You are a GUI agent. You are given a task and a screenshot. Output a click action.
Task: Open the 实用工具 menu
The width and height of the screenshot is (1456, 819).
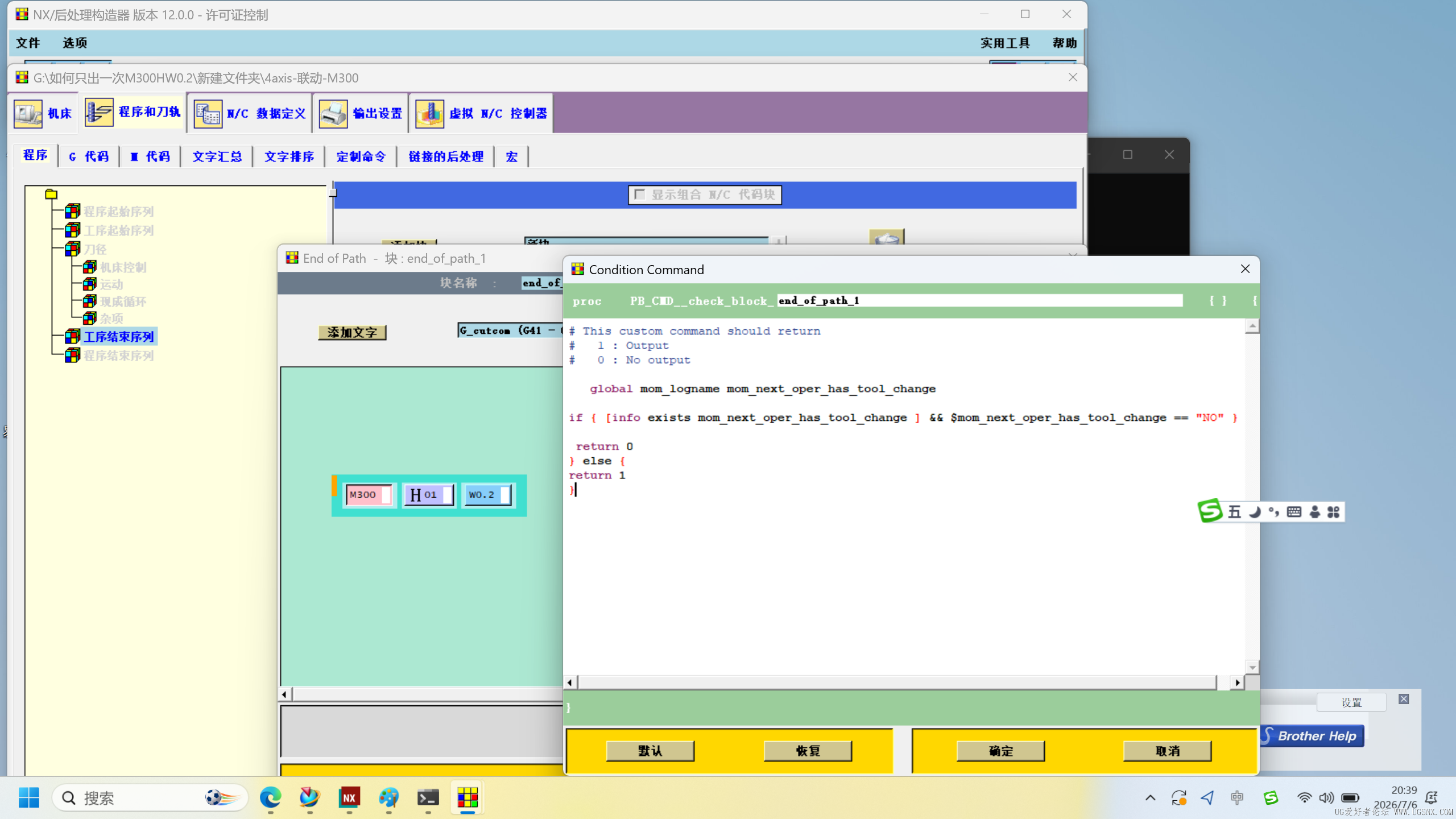point(1005,43)
